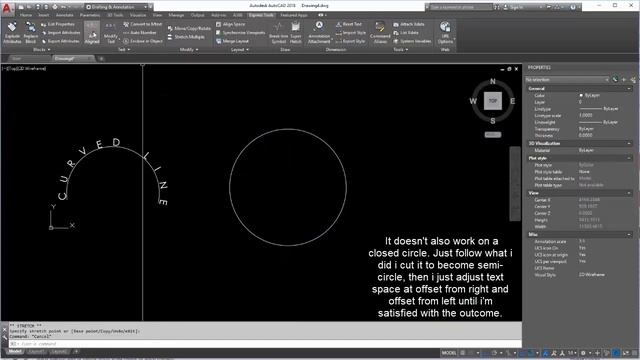Open URL Options in Web panel
This screenshot has width=640, height=360.
445,33
